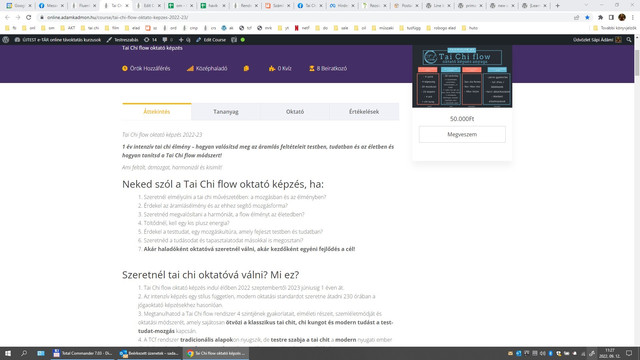Screen dimensions: 640x360
Task: Open the WordPress logo menu in admin bar
Action: click(6, 40)
